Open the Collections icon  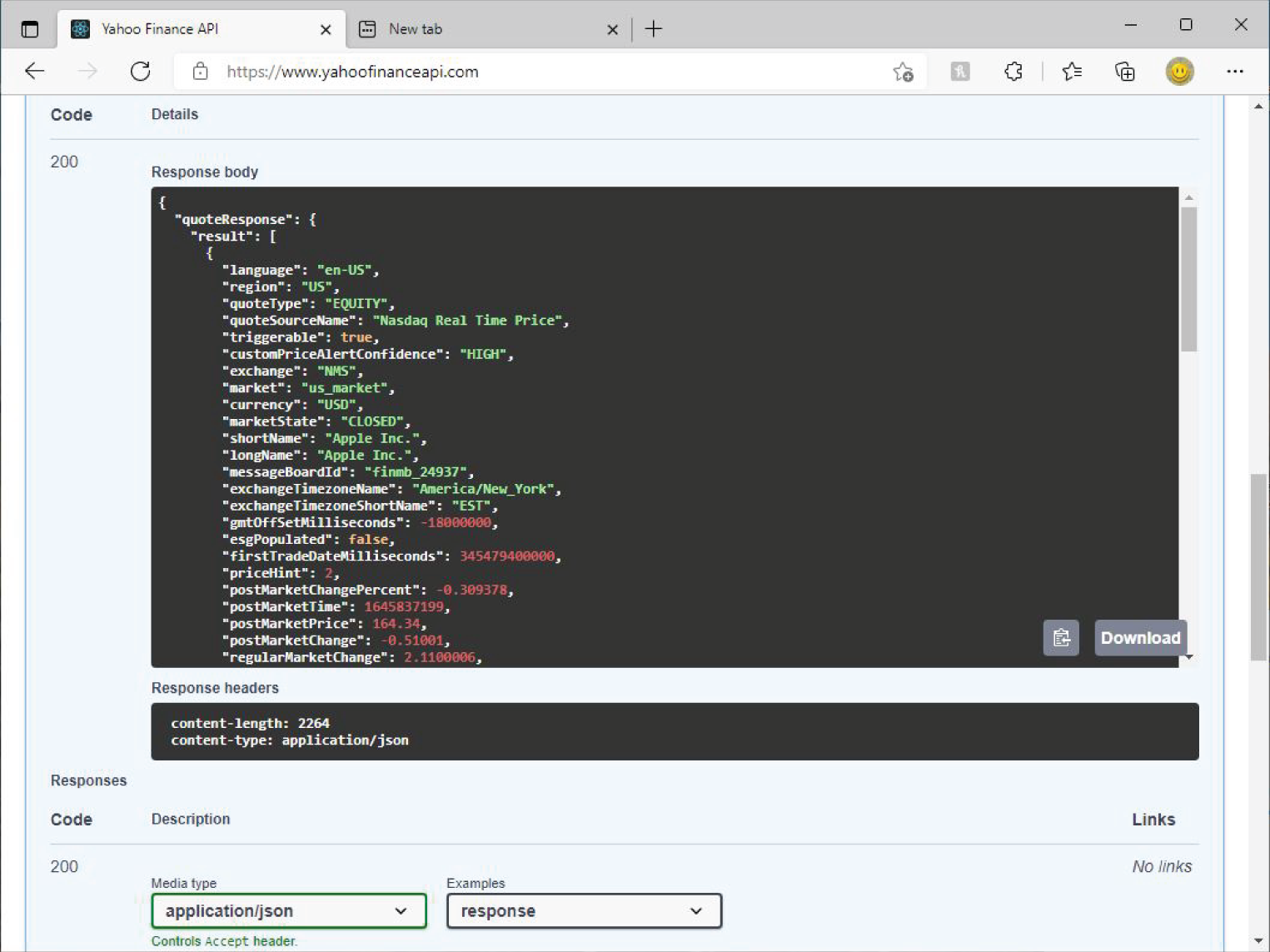[1125, 72]
